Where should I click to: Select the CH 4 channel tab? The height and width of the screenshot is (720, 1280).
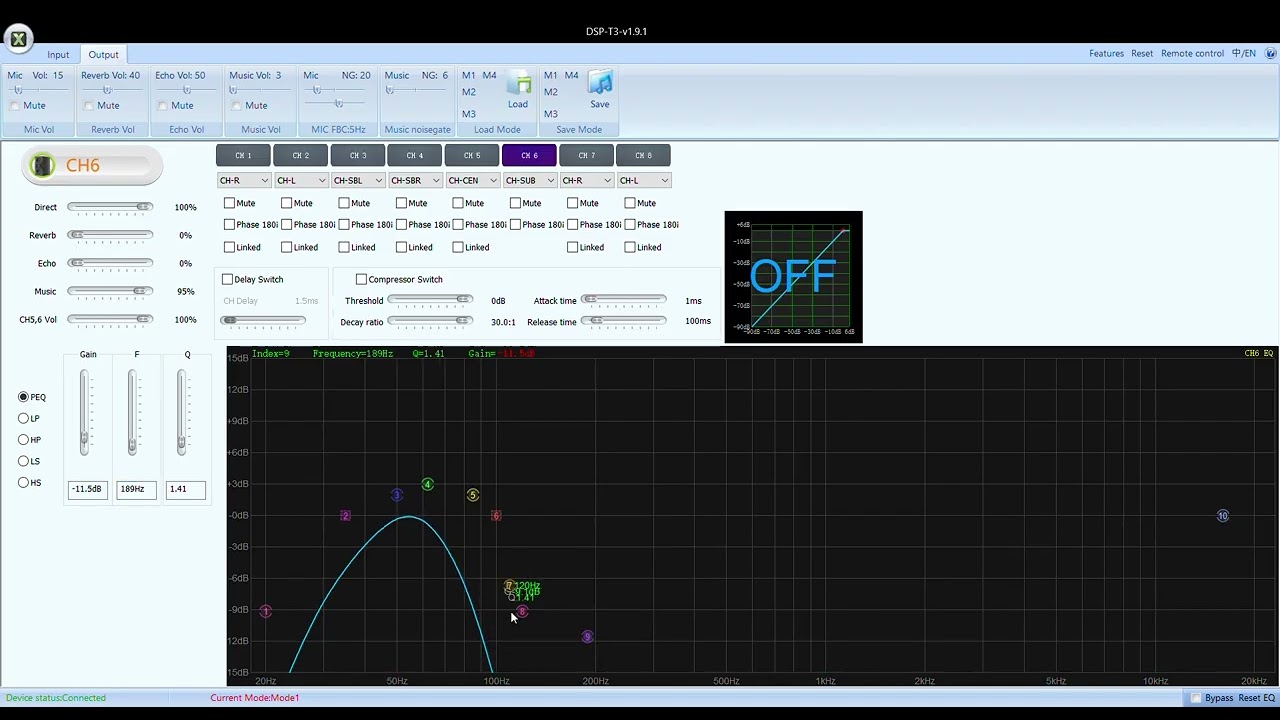[415, 156]
